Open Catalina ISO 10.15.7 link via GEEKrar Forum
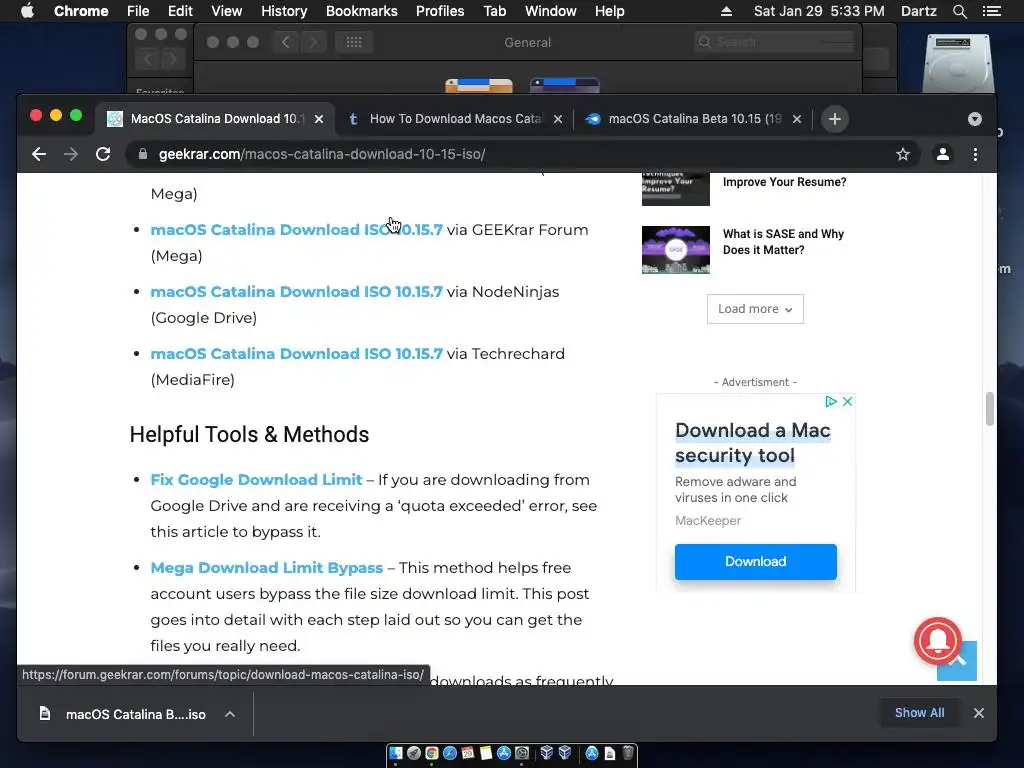Image resolution: width=1024 pixels, height=768 pixels. tap(296, 230)
